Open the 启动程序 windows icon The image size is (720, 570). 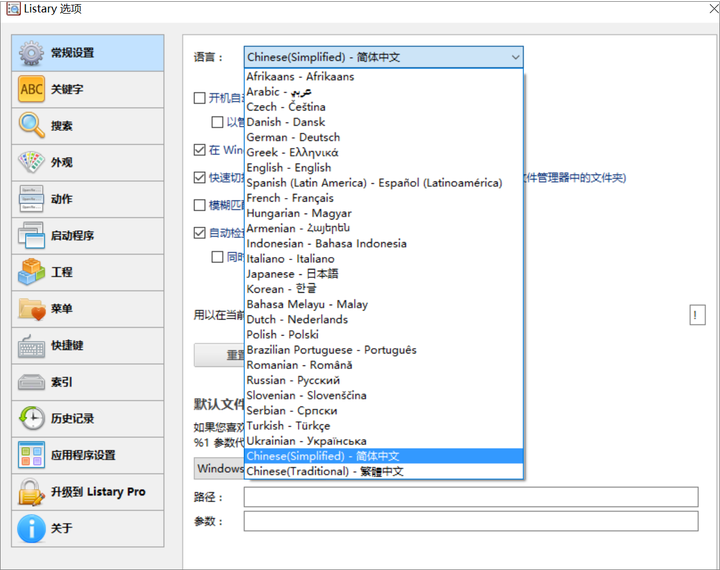31,235
